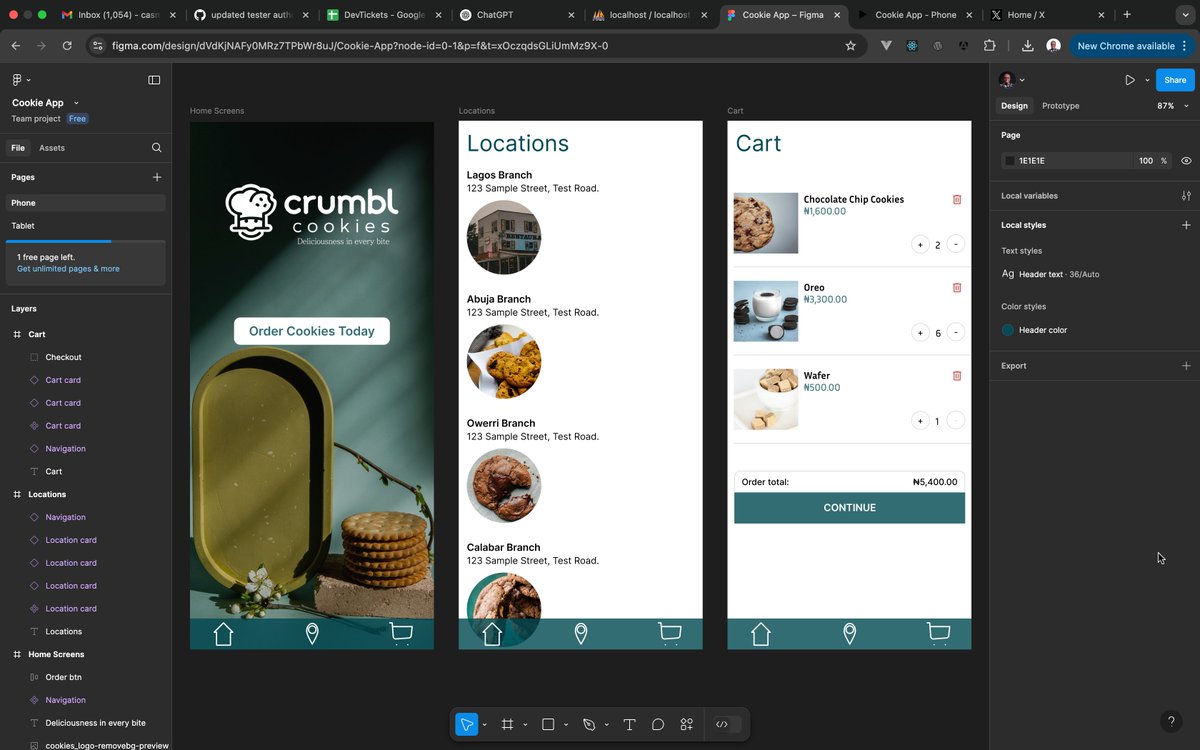This screenshot has height=750, width=1200.
Task: Select the Rectangle shape tool
Action: (548, 724)
